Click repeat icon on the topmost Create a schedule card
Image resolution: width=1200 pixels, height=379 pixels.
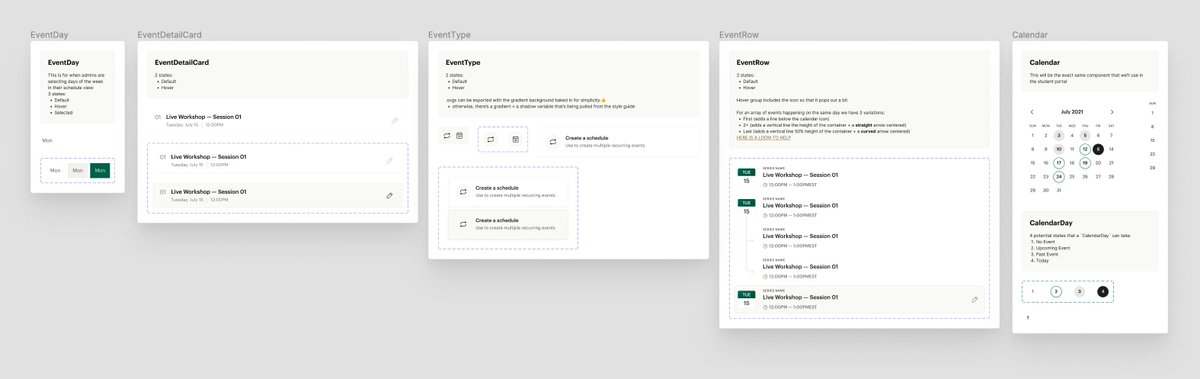tap(553, 141)
